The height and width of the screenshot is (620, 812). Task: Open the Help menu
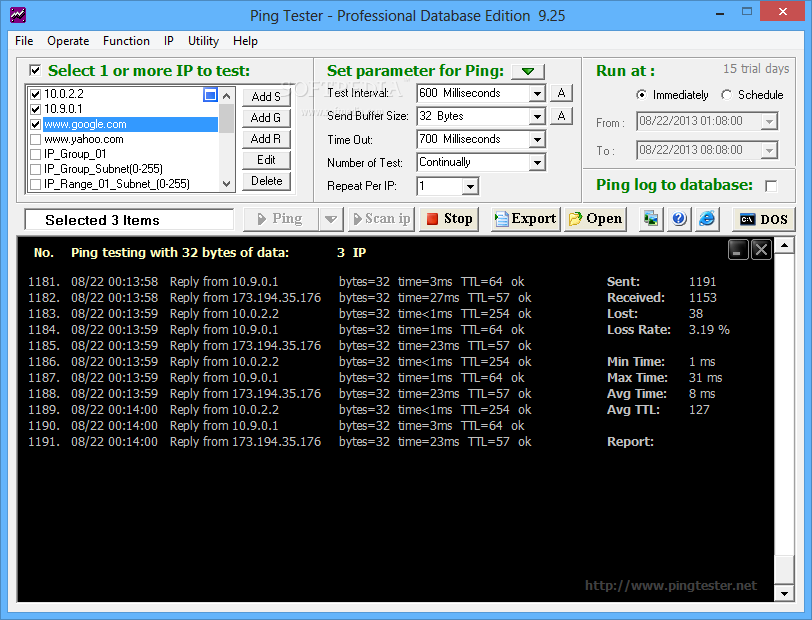coord(245,41)
